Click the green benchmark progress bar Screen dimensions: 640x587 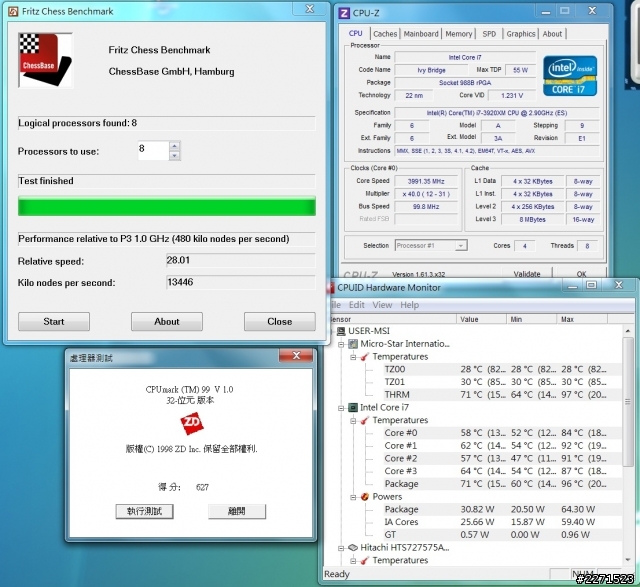click(x=167, y=206)
